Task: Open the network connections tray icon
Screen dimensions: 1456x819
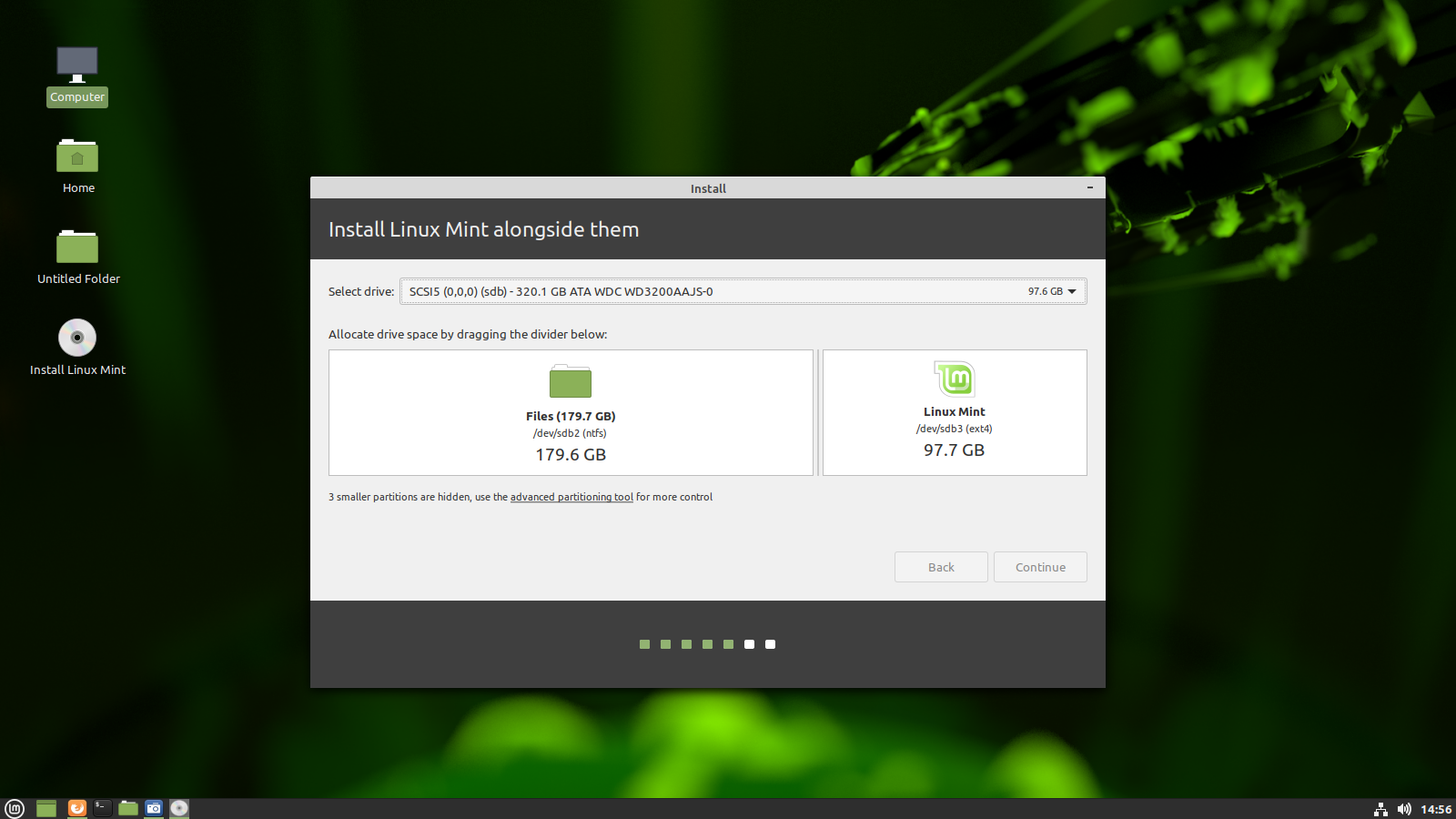Action: (1380, 809)
